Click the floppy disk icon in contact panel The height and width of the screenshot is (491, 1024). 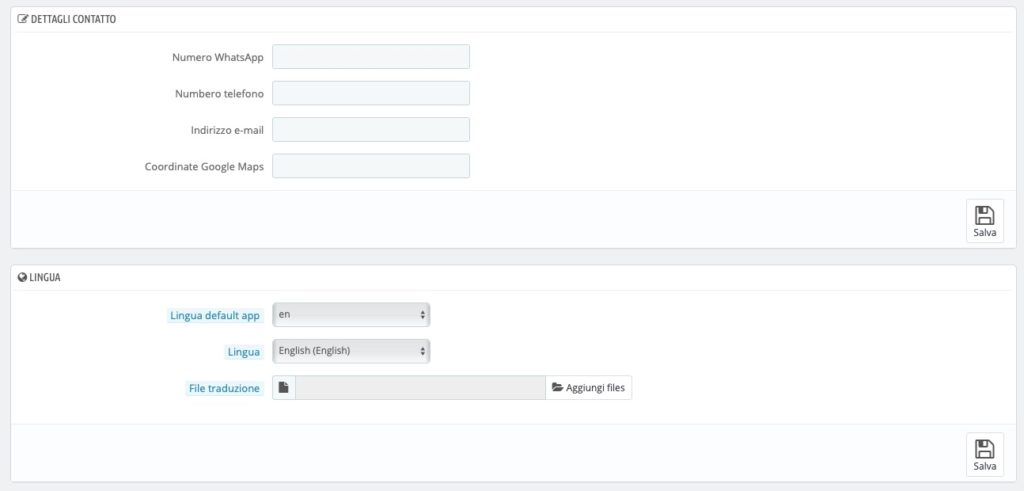[985, 215]
